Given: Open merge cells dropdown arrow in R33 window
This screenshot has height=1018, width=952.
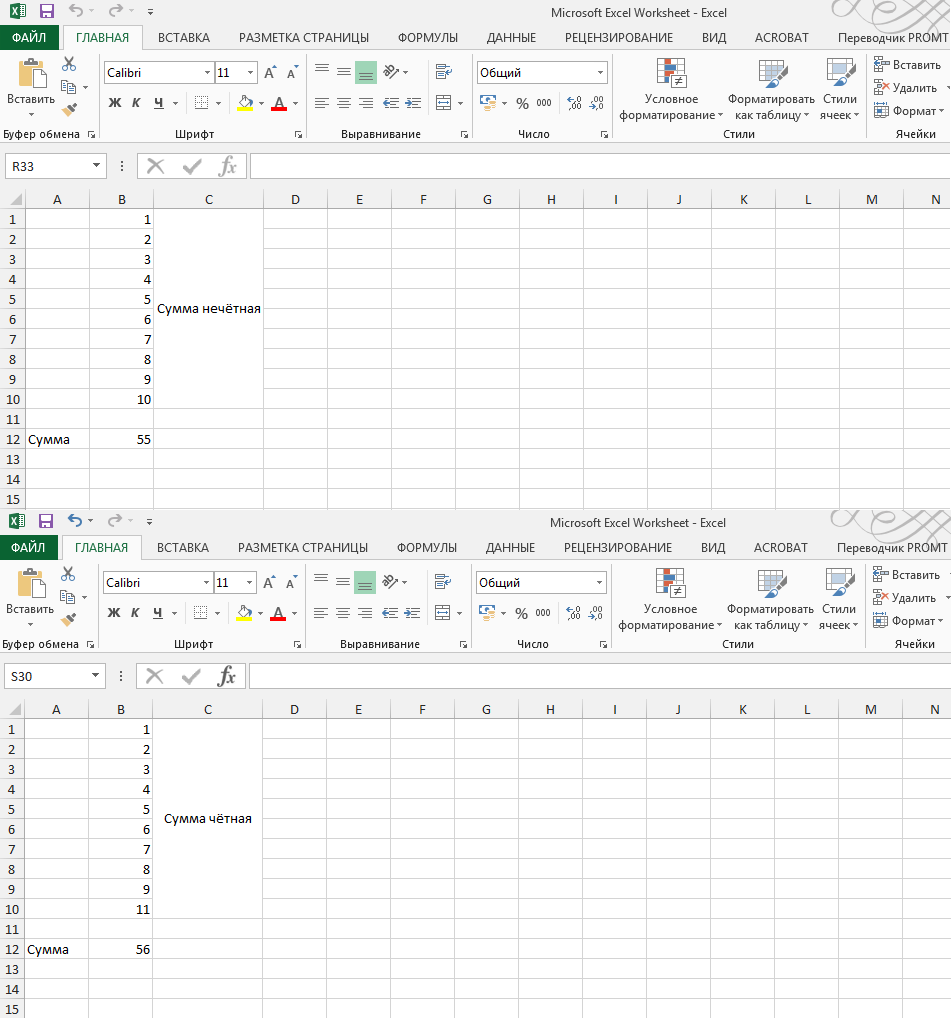Looking at the screenshot, I should click(x=460, y=103).
